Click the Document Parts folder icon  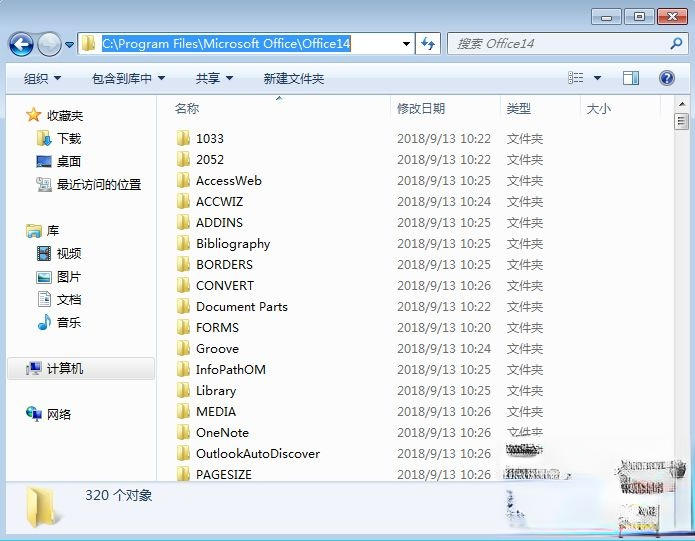coord(183,306)
